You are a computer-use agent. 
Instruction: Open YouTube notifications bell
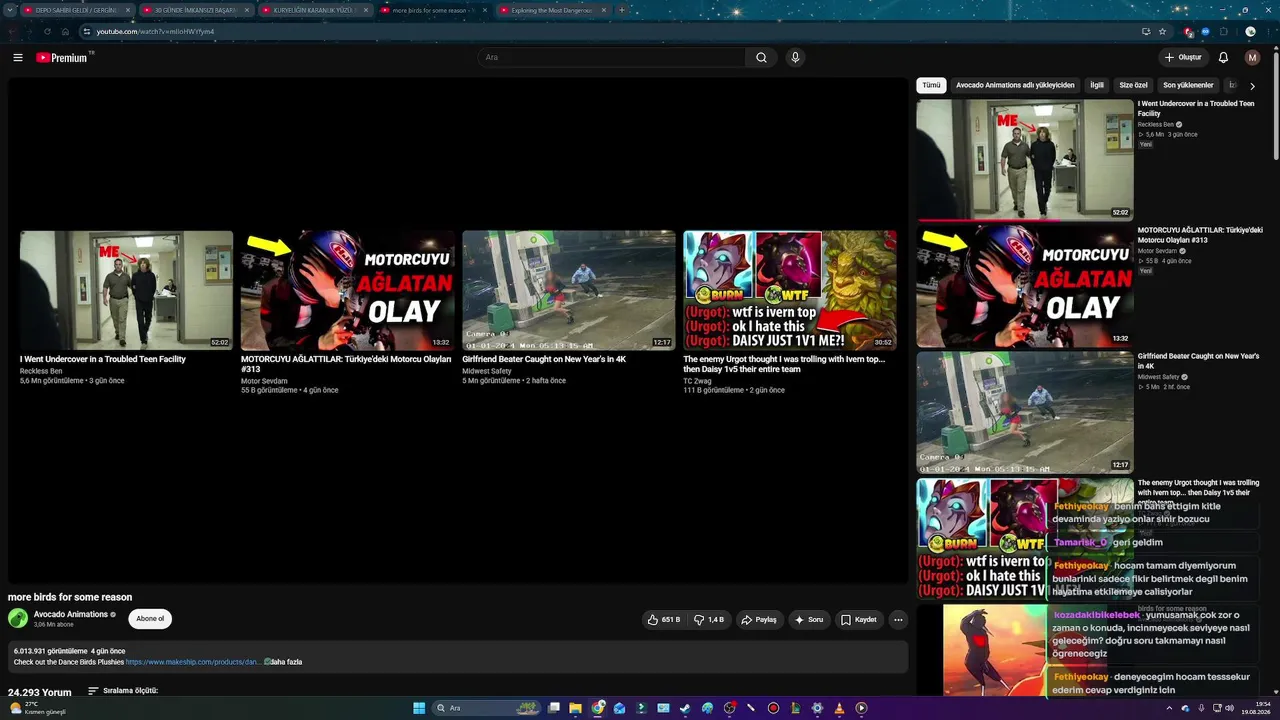click(1223, 58)
